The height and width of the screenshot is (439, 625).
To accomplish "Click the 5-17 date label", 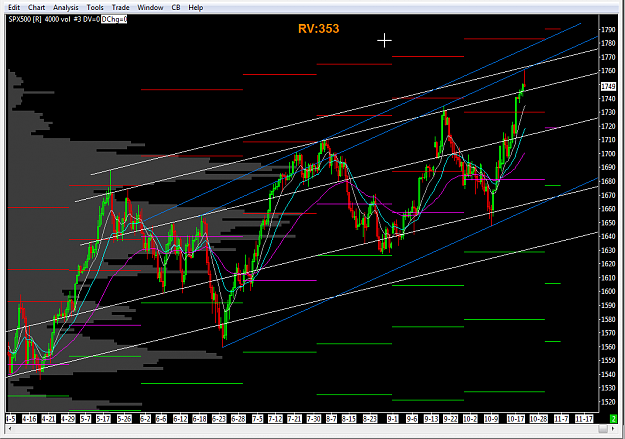I will point(103,419).
